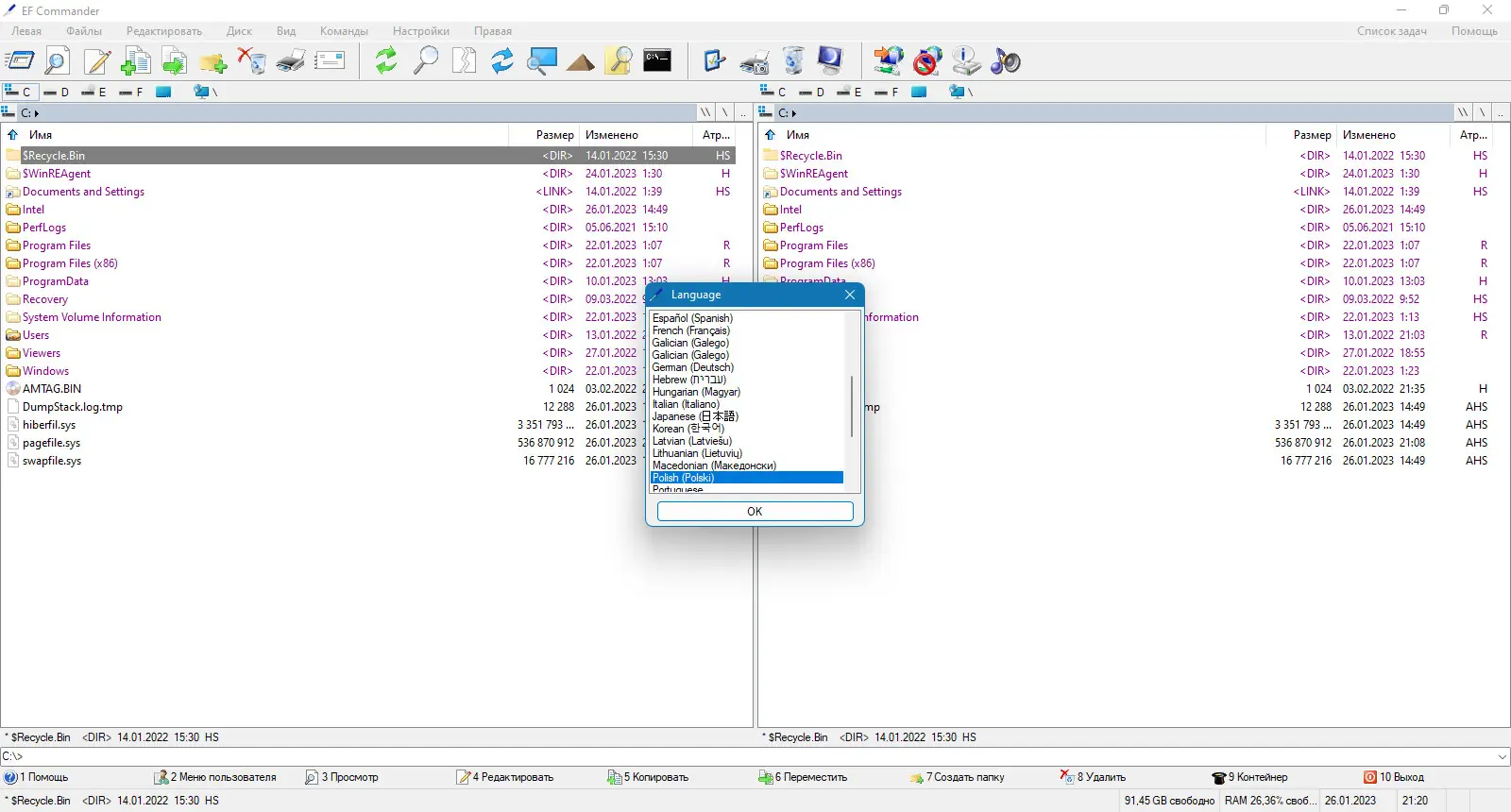This screenshot has height=812, width=1511.
Task: Click the brown pyramid toolbar icon
Action: pyautogui.click(x=581, y=61)
